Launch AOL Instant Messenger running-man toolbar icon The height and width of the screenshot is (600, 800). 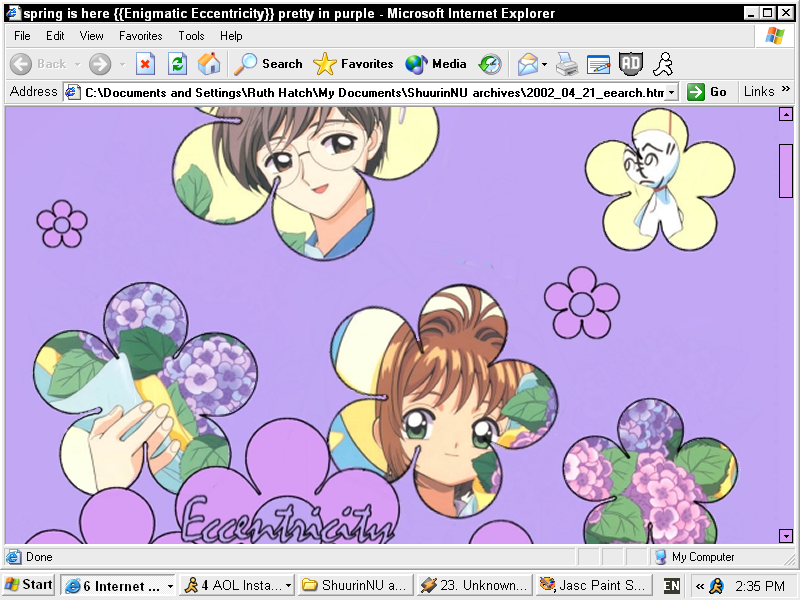pos(663,64)
